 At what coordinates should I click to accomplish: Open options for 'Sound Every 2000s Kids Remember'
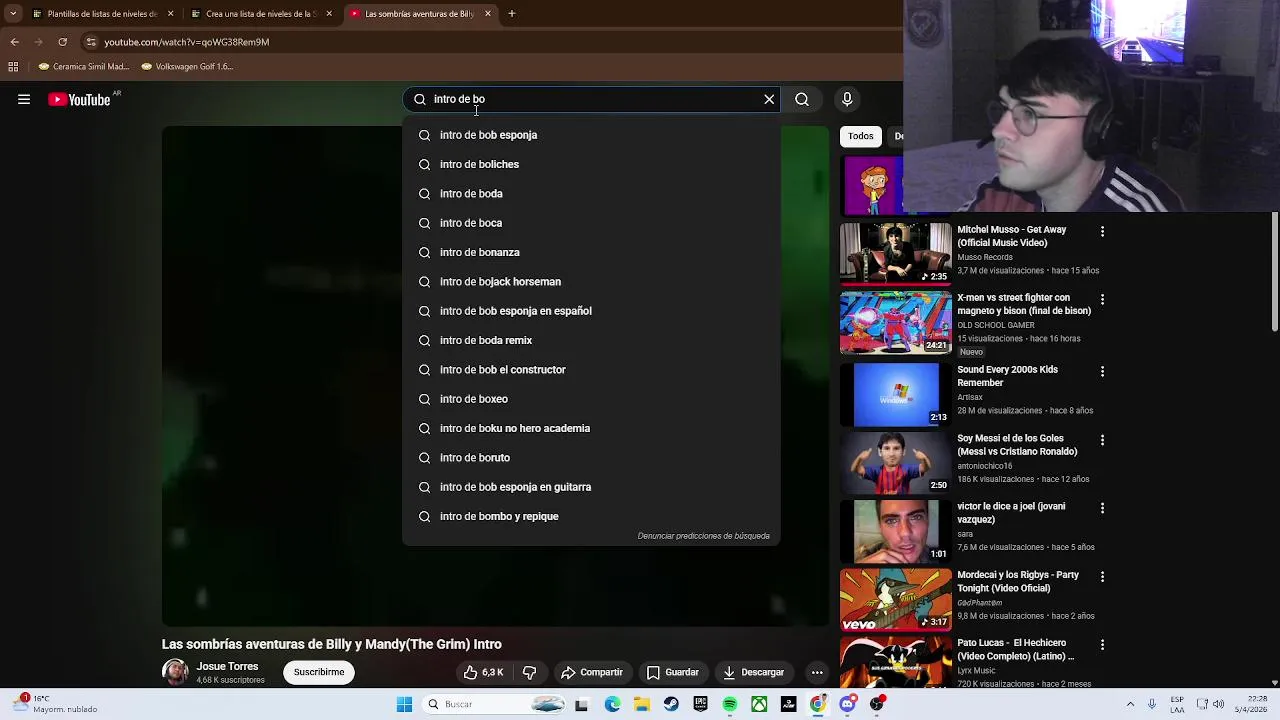point(1102,371)
